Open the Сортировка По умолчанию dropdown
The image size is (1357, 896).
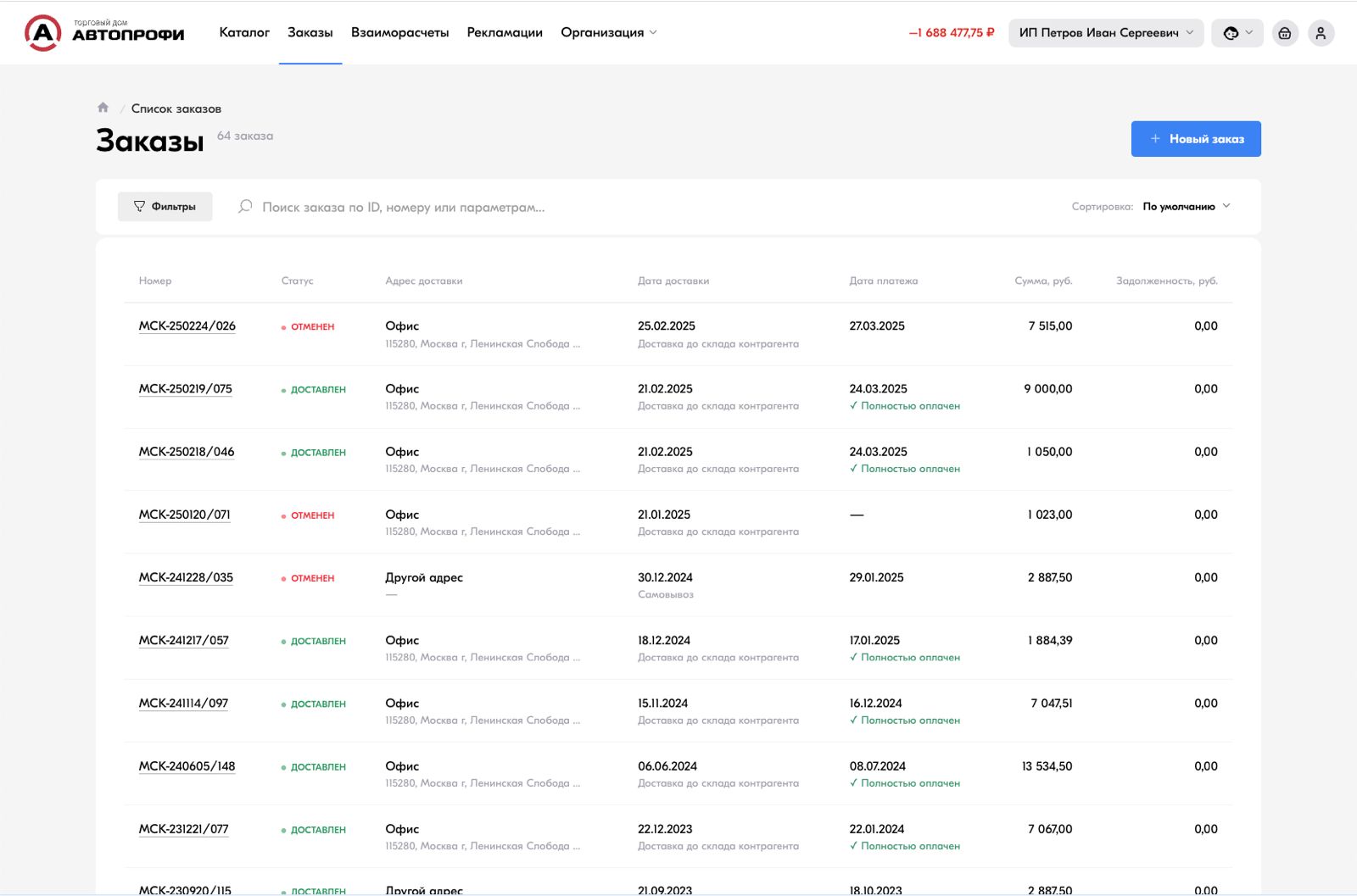tap(1186, 207)
